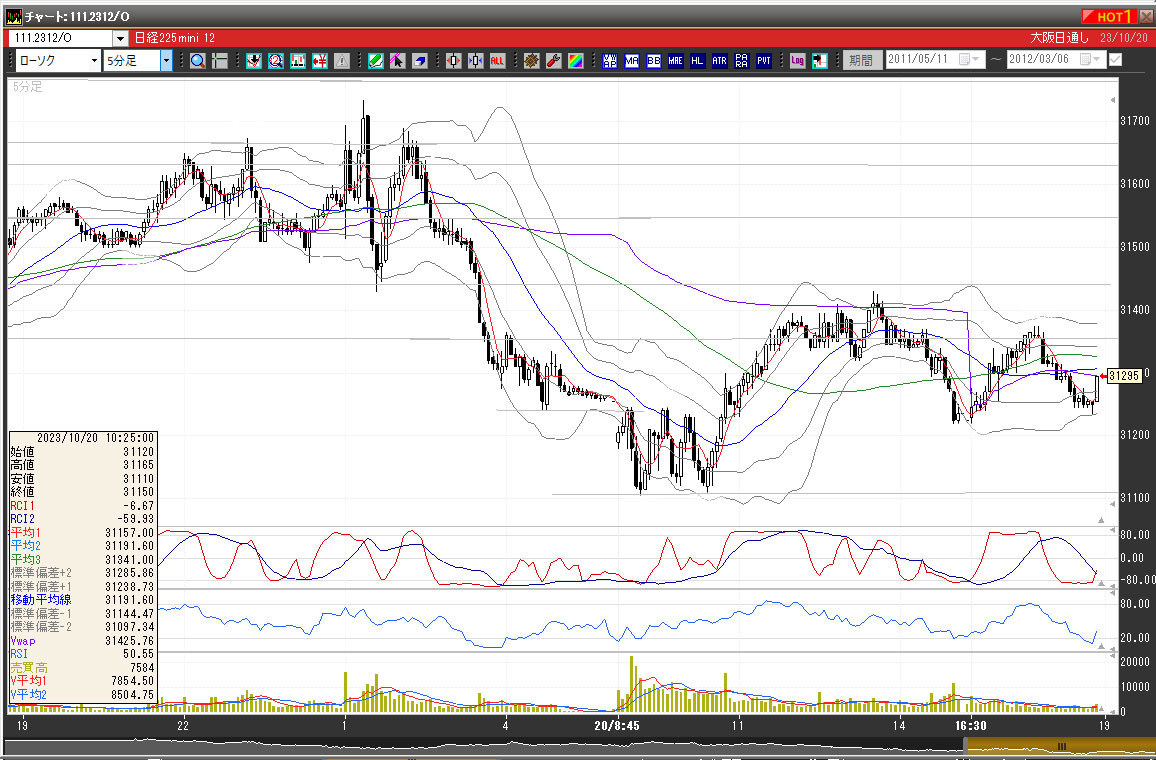Click the RSI 50.55 row in data panel
This screenshot has height=760, width=1156.
point(83,654)
